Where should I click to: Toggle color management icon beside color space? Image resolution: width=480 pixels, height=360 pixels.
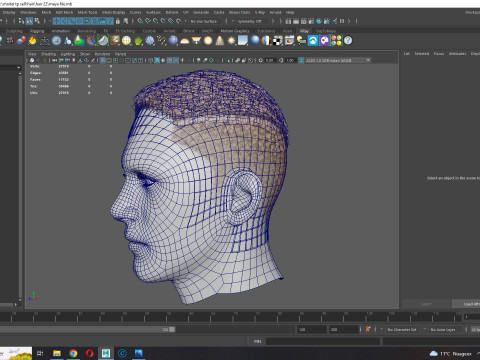click(x=301, y=60)
